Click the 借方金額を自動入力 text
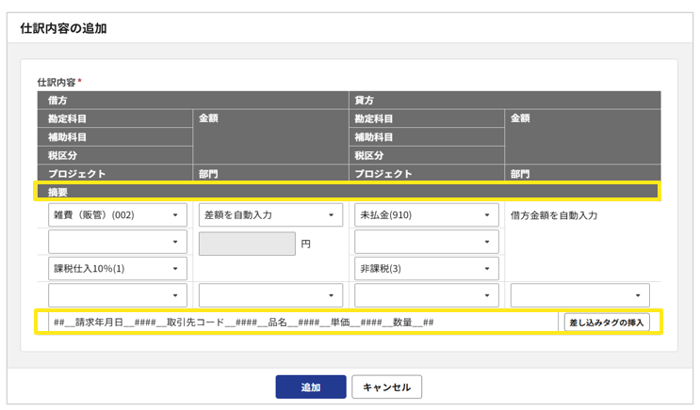 click(553, 215)
